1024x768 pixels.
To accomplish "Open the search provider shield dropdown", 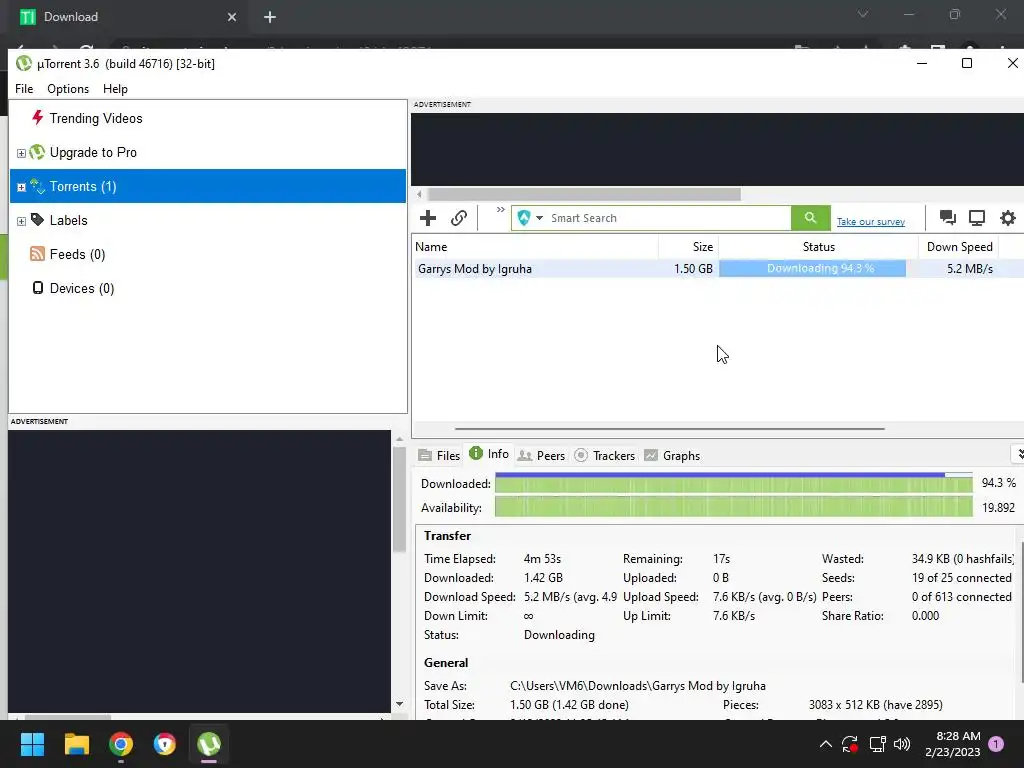I will coord(530,218).
